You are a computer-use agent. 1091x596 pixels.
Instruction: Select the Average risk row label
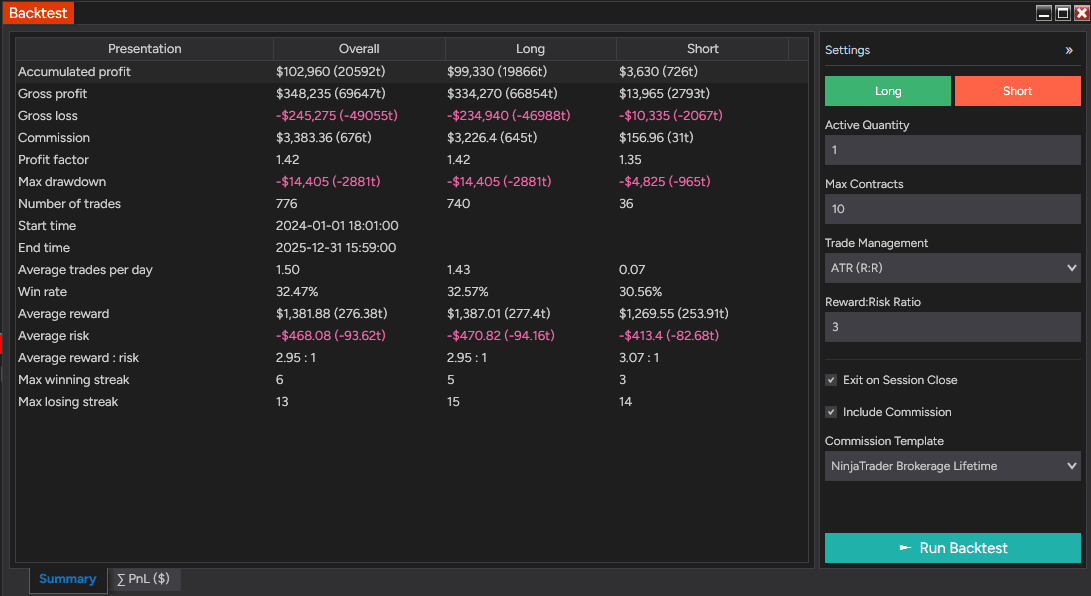coord(54,336)
